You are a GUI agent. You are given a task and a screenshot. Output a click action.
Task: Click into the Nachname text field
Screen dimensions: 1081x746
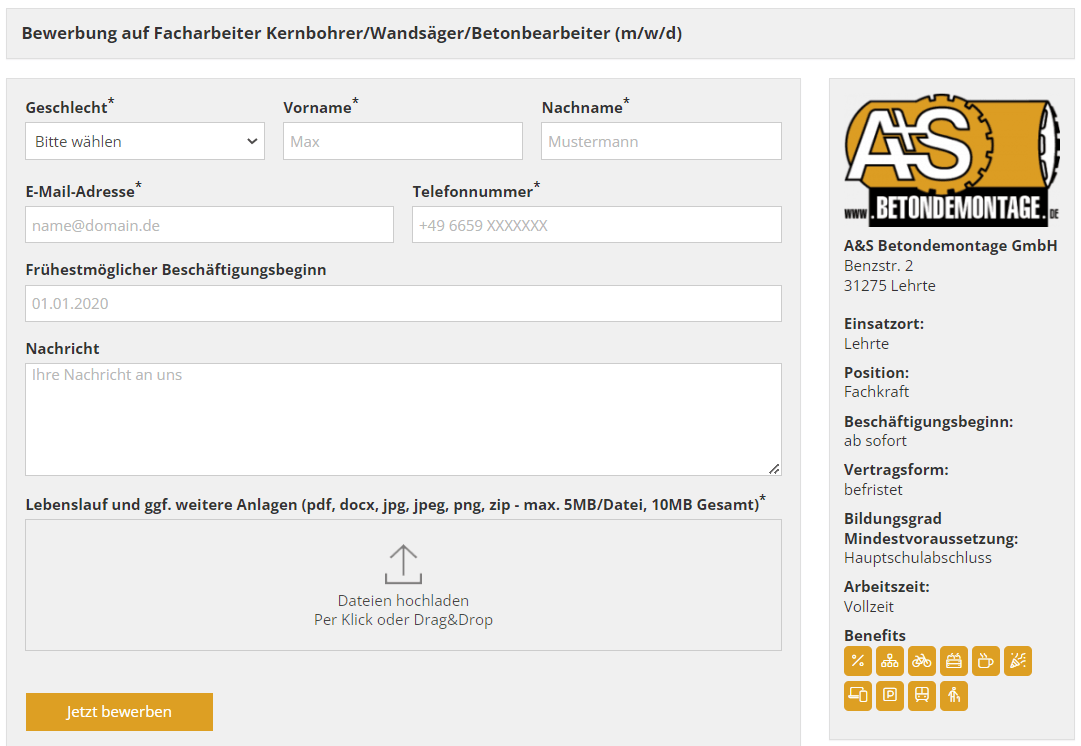(x=661, y=142)
